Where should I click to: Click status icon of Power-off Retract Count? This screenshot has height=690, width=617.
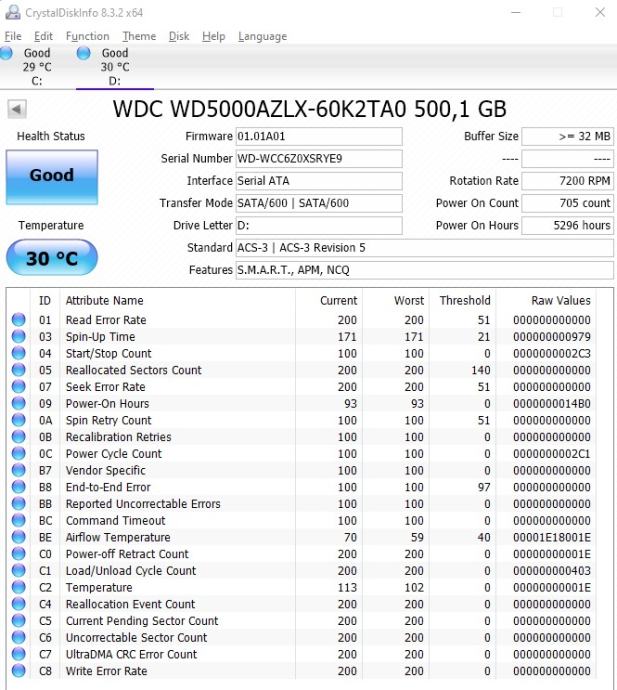coord(18,554)
